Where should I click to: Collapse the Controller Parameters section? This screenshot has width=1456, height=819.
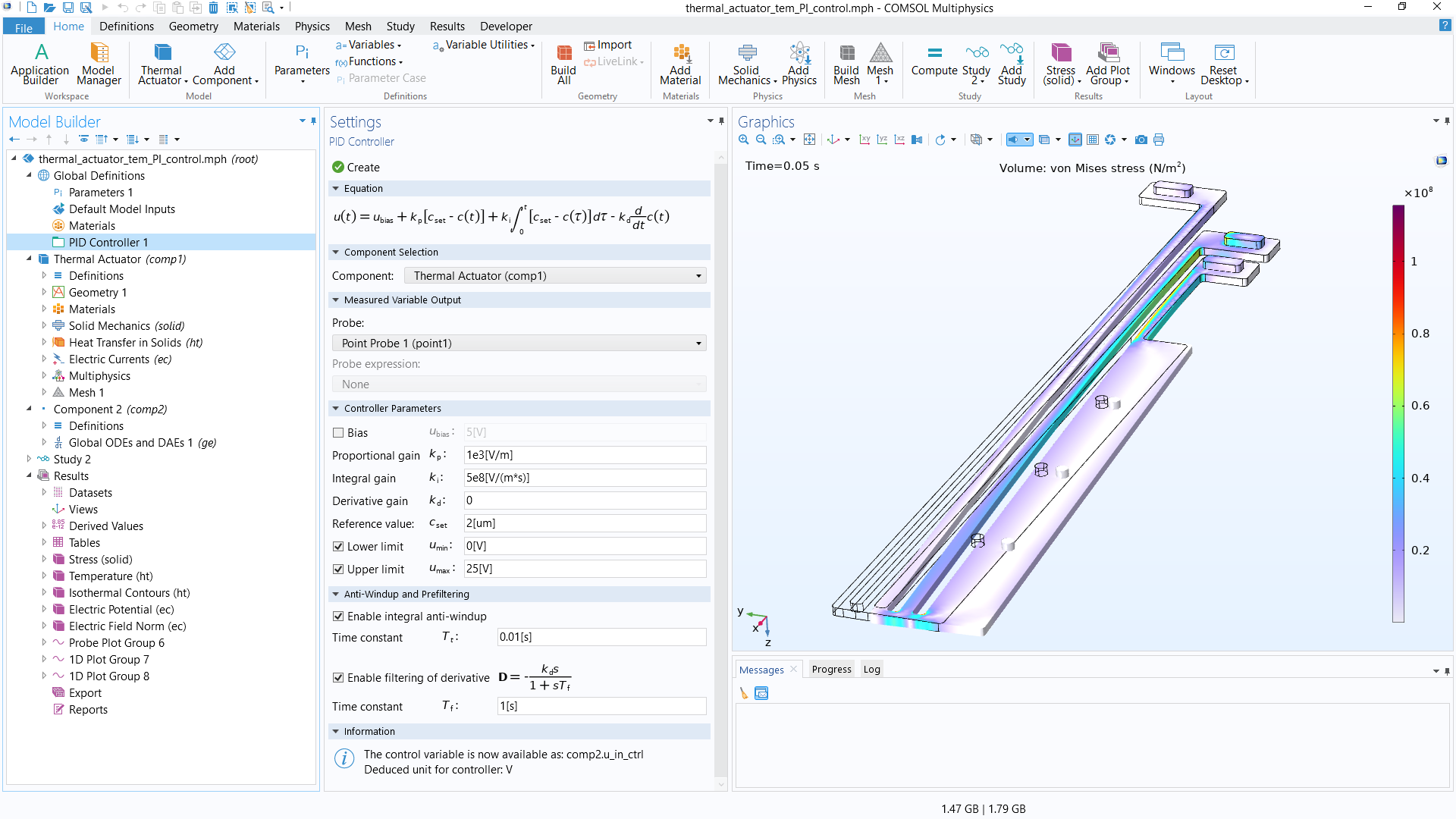coord(336,408)
